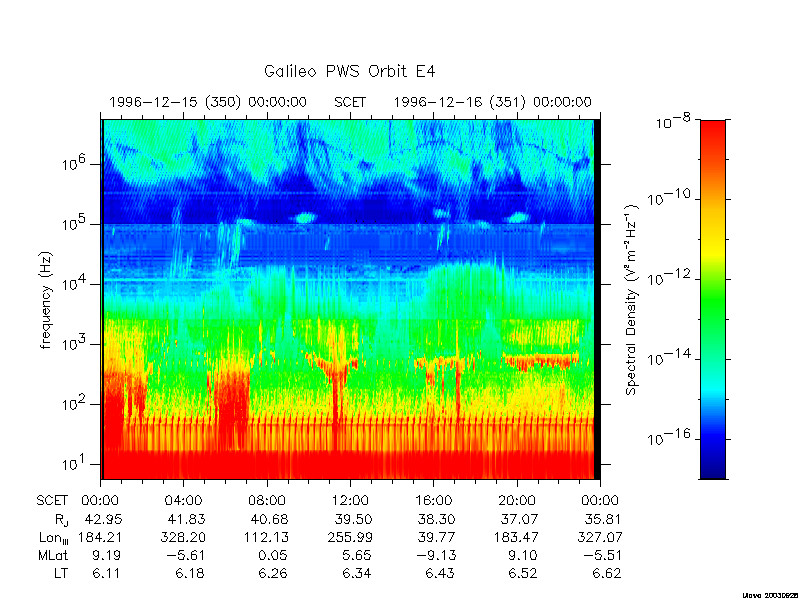Select RJ value 42.95
This screenshot has height=600, width=800.
[x=103, y=519]
